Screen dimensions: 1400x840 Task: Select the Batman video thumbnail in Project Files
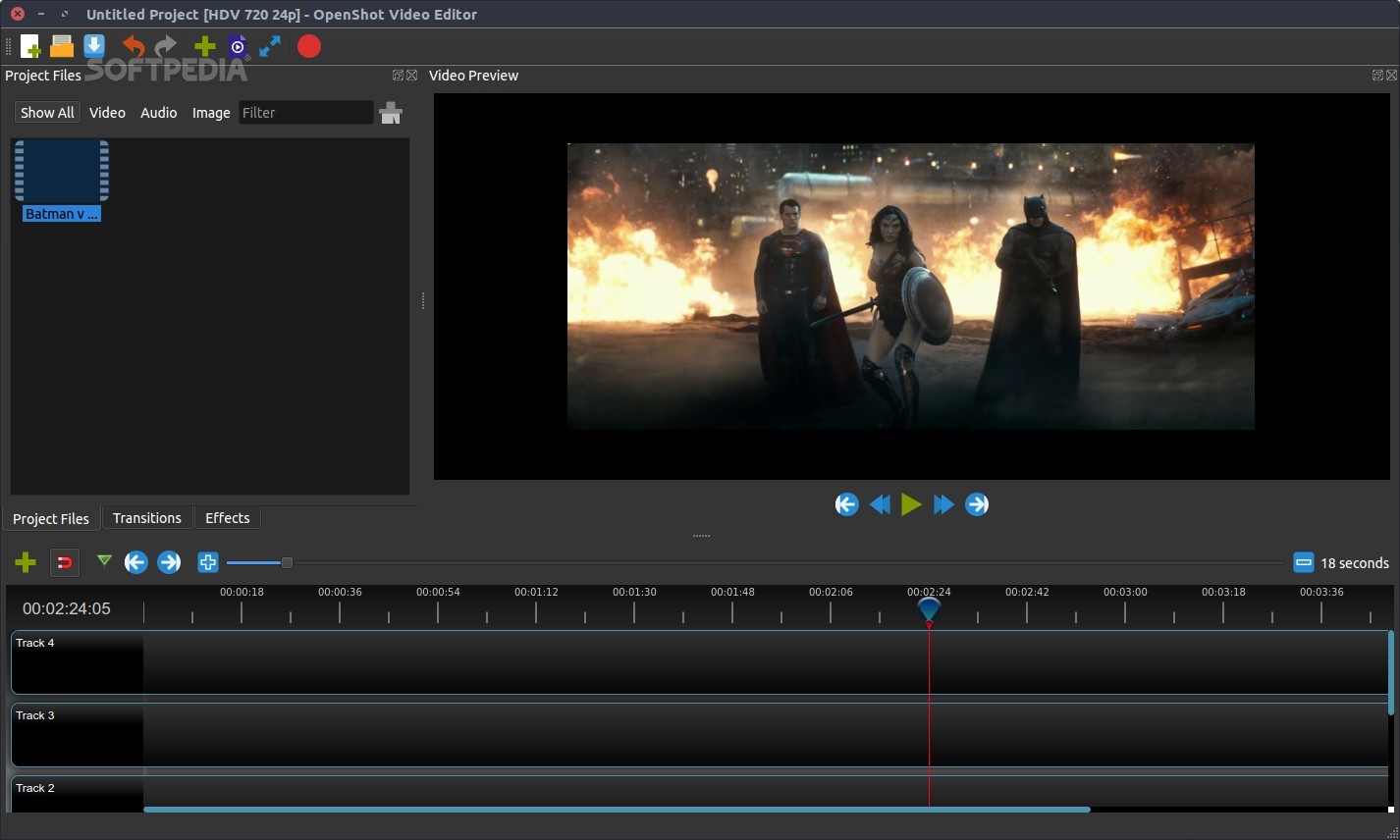tap(61, 172)
